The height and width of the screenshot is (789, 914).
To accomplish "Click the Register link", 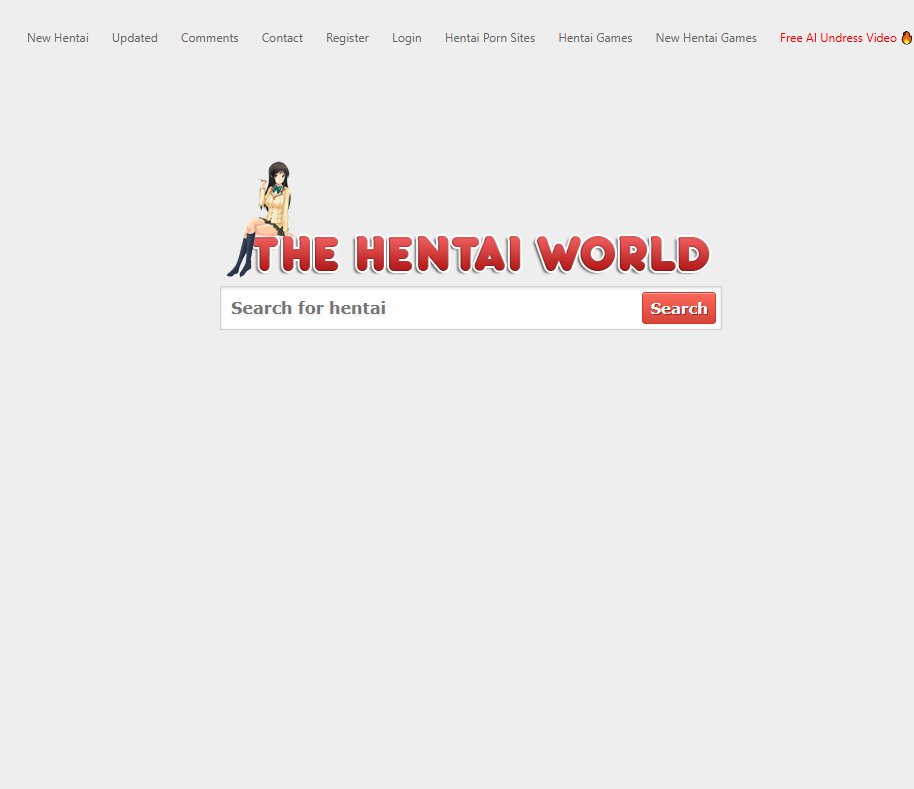I will 347,38.
